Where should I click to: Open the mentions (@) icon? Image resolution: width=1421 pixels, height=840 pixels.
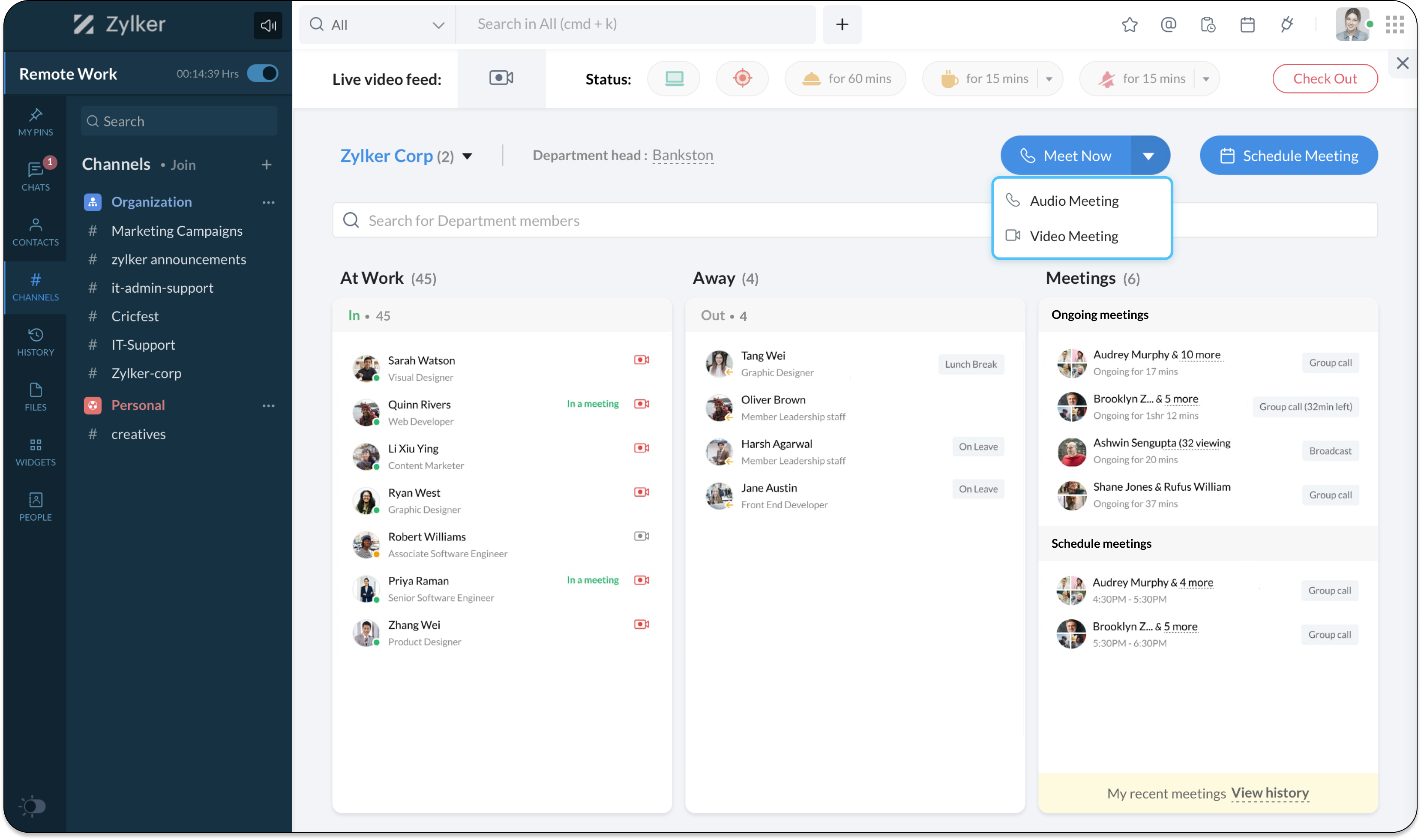(x=1168, y=24)
